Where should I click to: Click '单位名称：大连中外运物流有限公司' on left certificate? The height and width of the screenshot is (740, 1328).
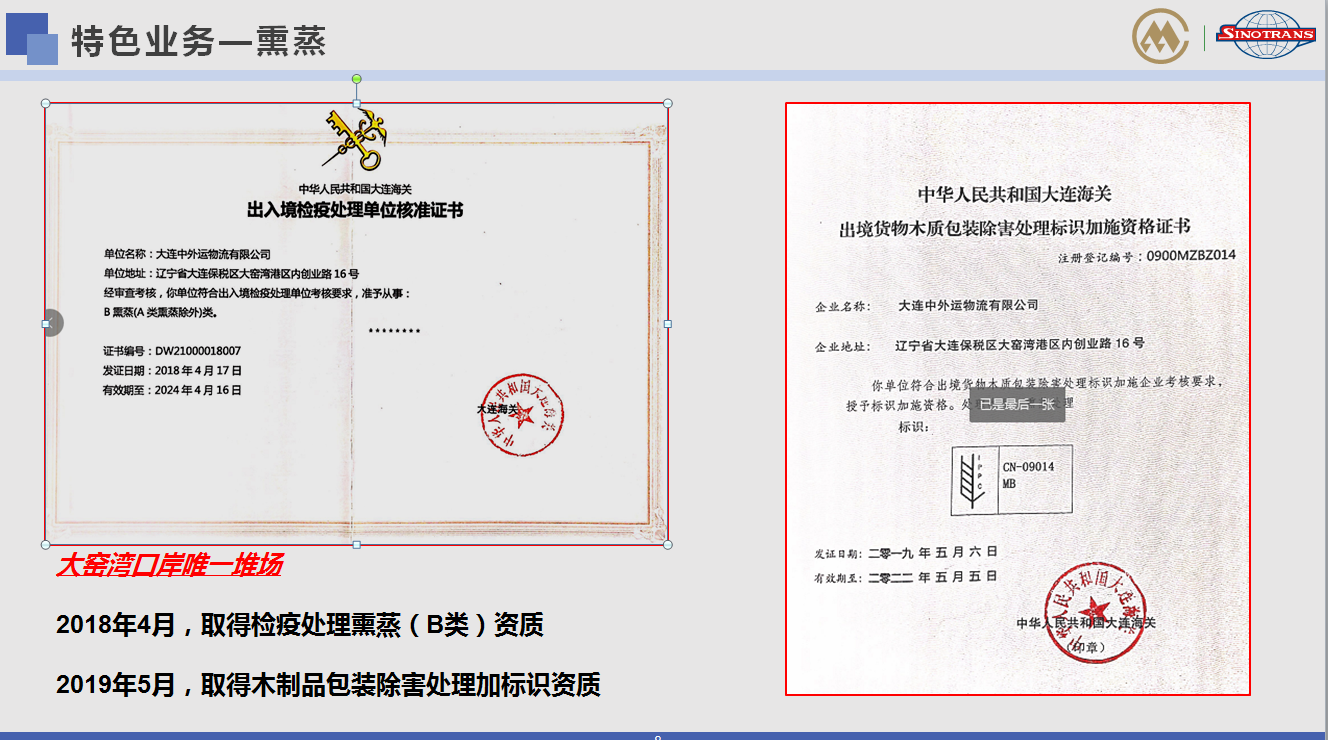[x=187, y=254]
